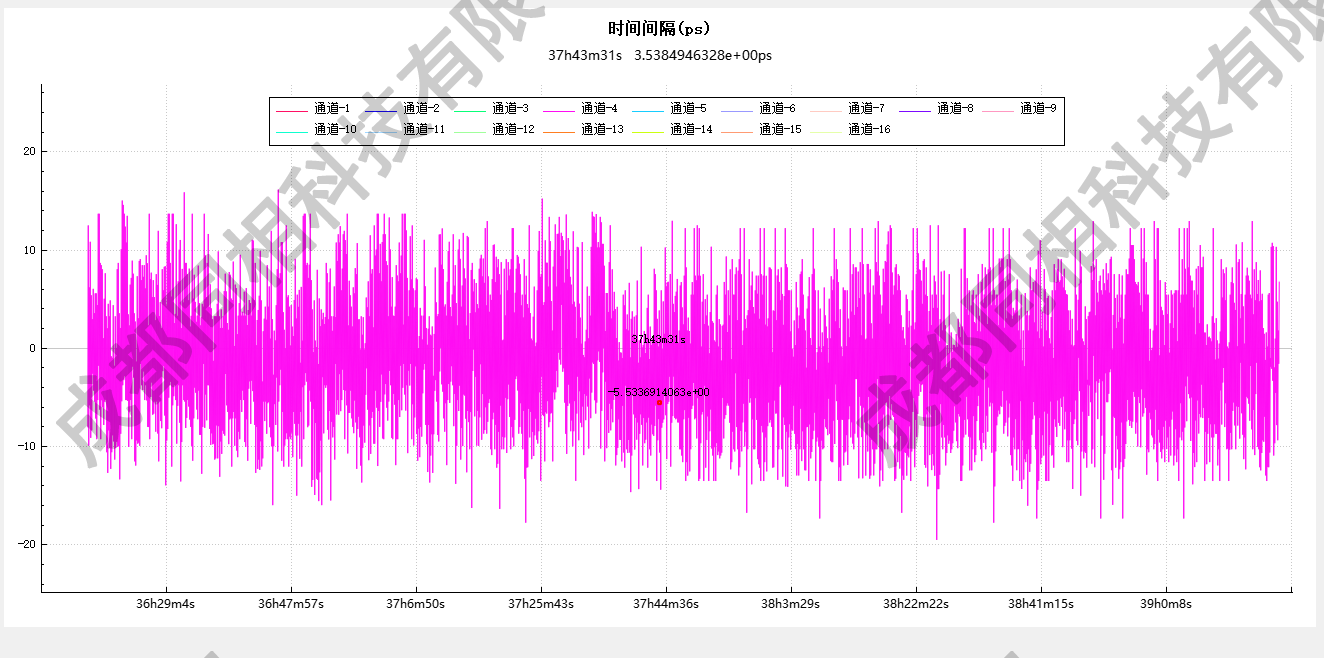This screenshot has height=658, width=1324.
Task: Click the 37h43m31s tooltip label in plot
Action: tap(658, 339)
